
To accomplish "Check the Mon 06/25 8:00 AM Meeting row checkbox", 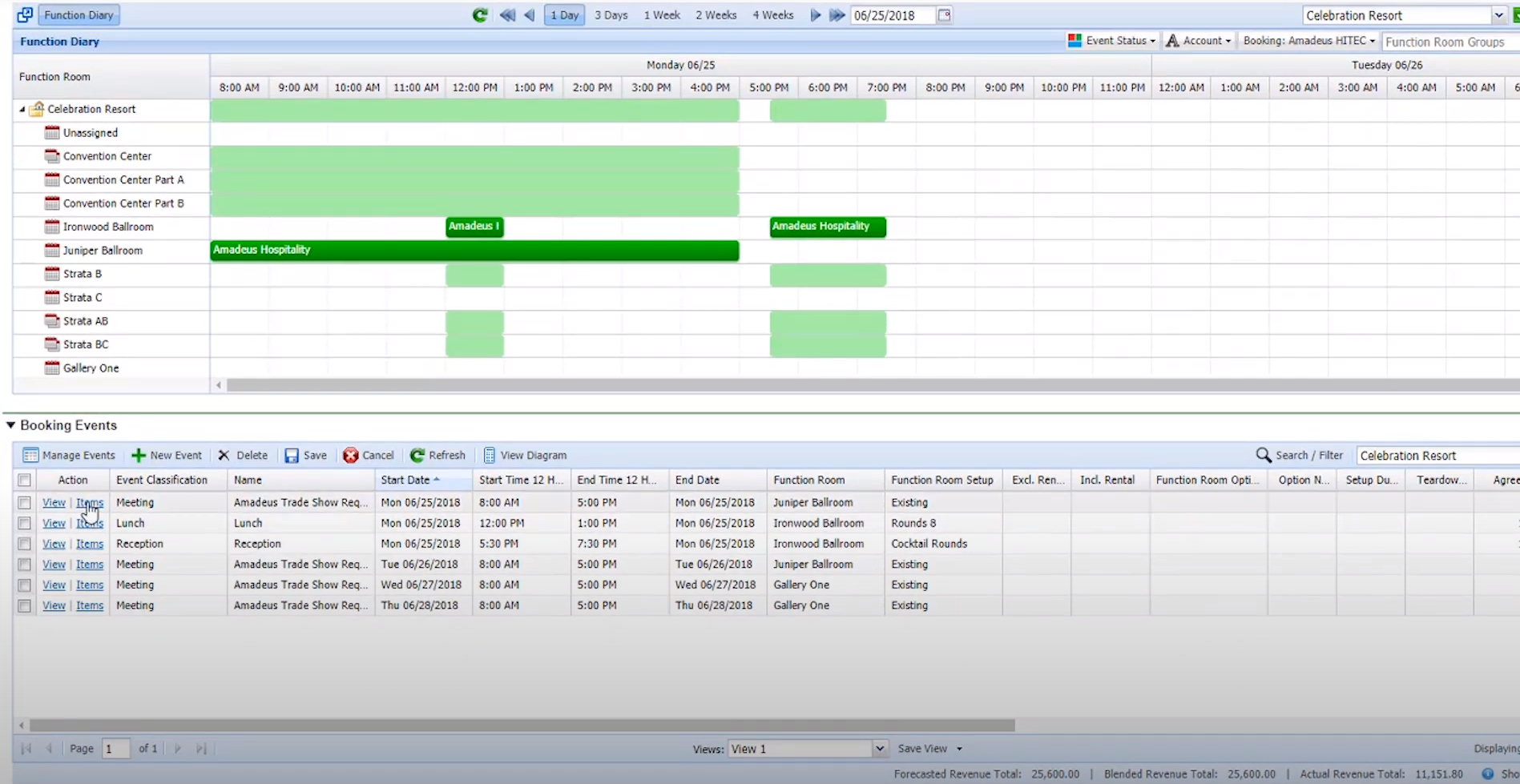I will click(25, 503).
